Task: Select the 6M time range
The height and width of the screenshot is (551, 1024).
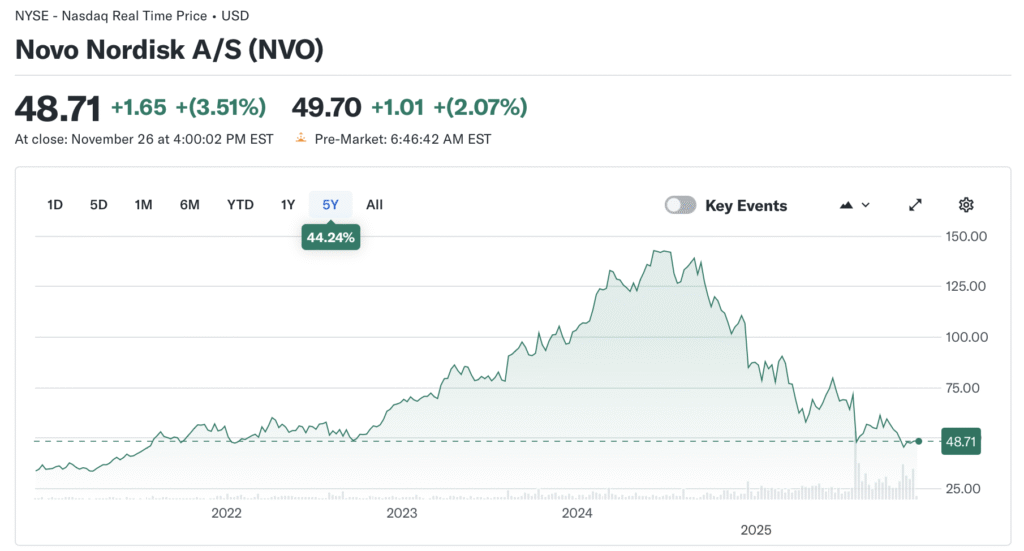Action: coord(189,205)
